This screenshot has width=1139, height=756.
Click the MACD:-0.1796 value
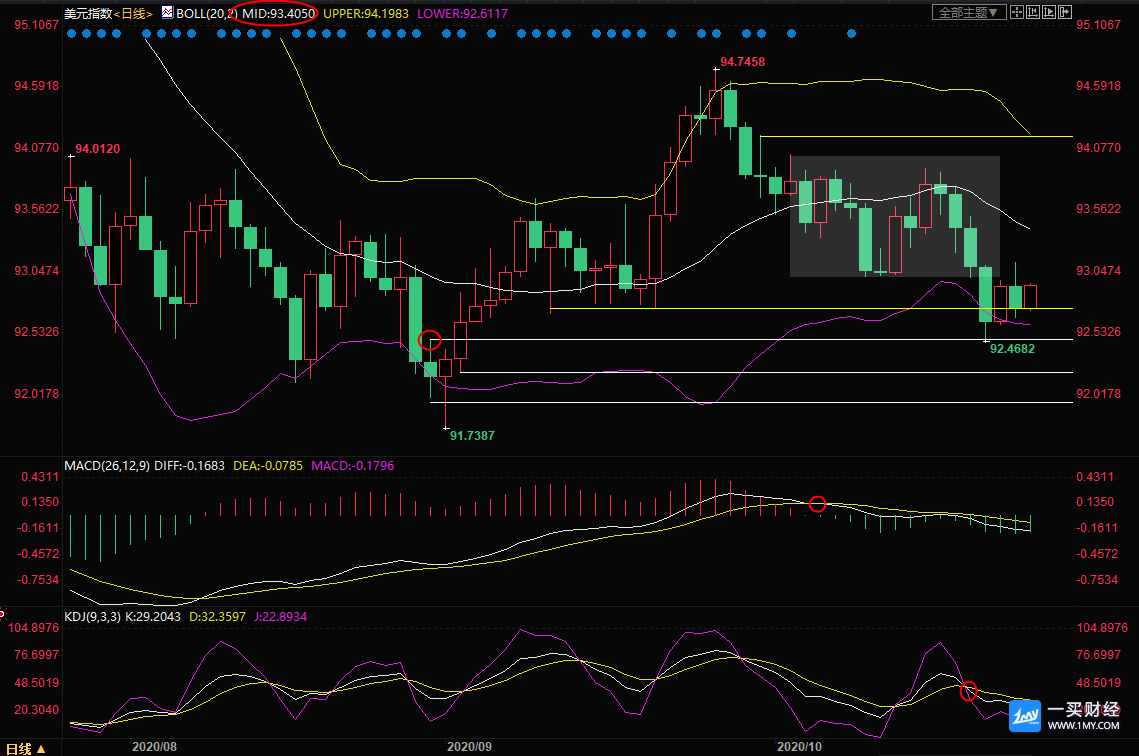(352, 466)
